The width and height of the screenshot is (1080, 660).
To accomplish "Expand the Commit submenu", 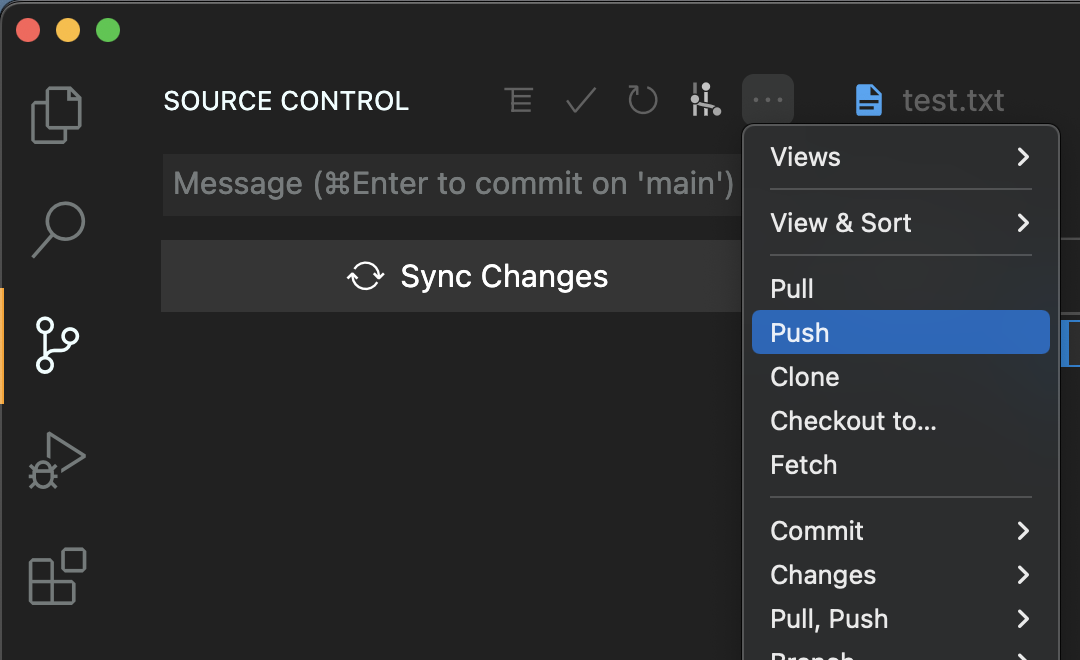I will (x=900, y=531).
